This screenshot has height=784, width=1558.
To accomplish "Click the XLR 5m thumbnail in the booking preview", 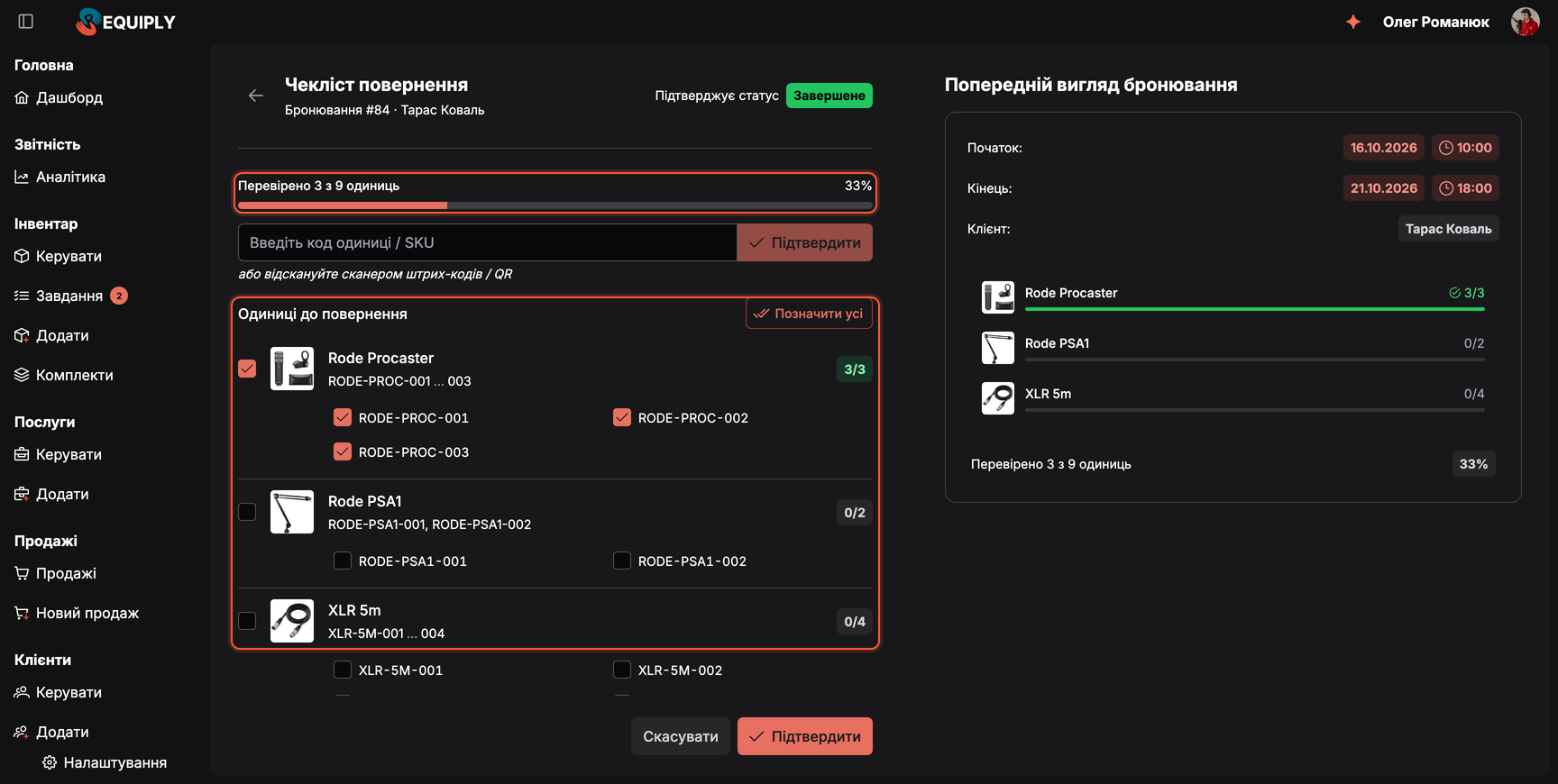I will coord(998,398).
